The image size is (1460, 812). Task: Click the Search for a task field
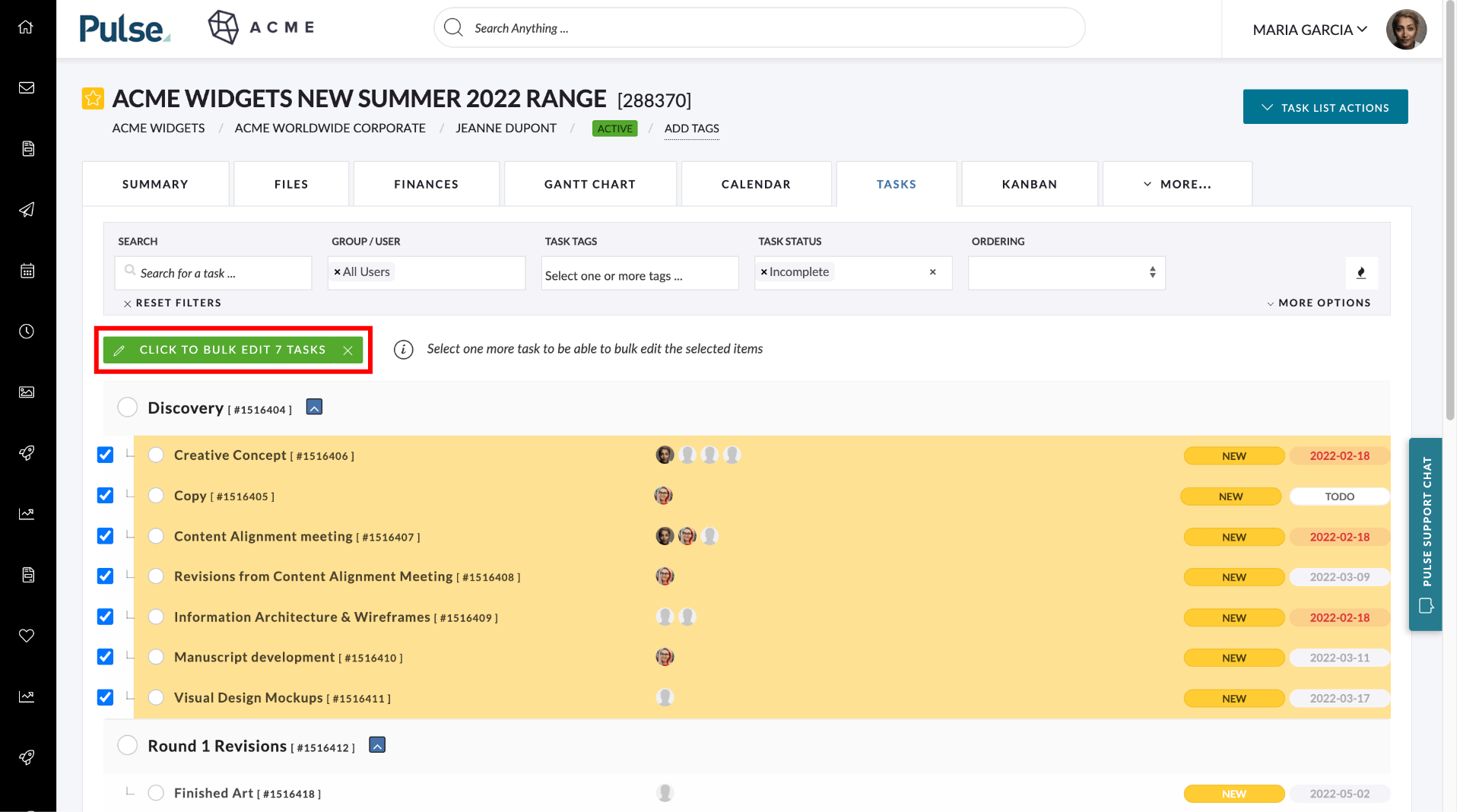click(213, 273)
